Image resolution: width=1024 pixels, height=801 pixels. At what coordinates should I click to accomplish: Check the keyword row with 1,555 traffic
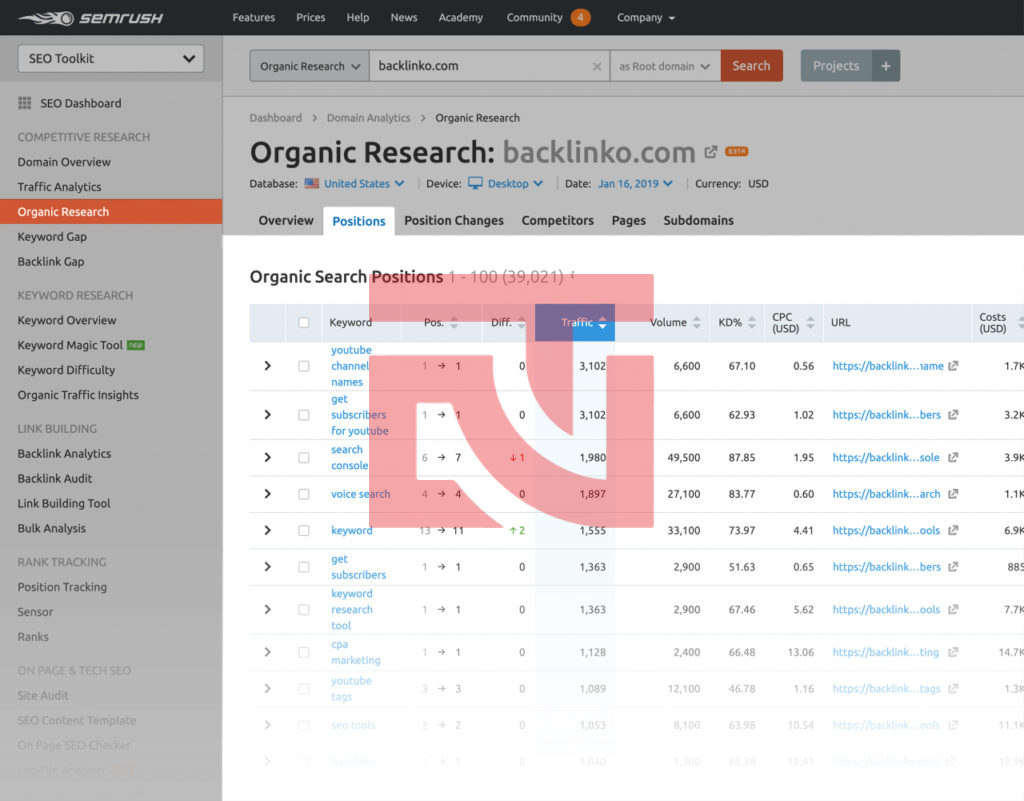click(x=304, y=531)
